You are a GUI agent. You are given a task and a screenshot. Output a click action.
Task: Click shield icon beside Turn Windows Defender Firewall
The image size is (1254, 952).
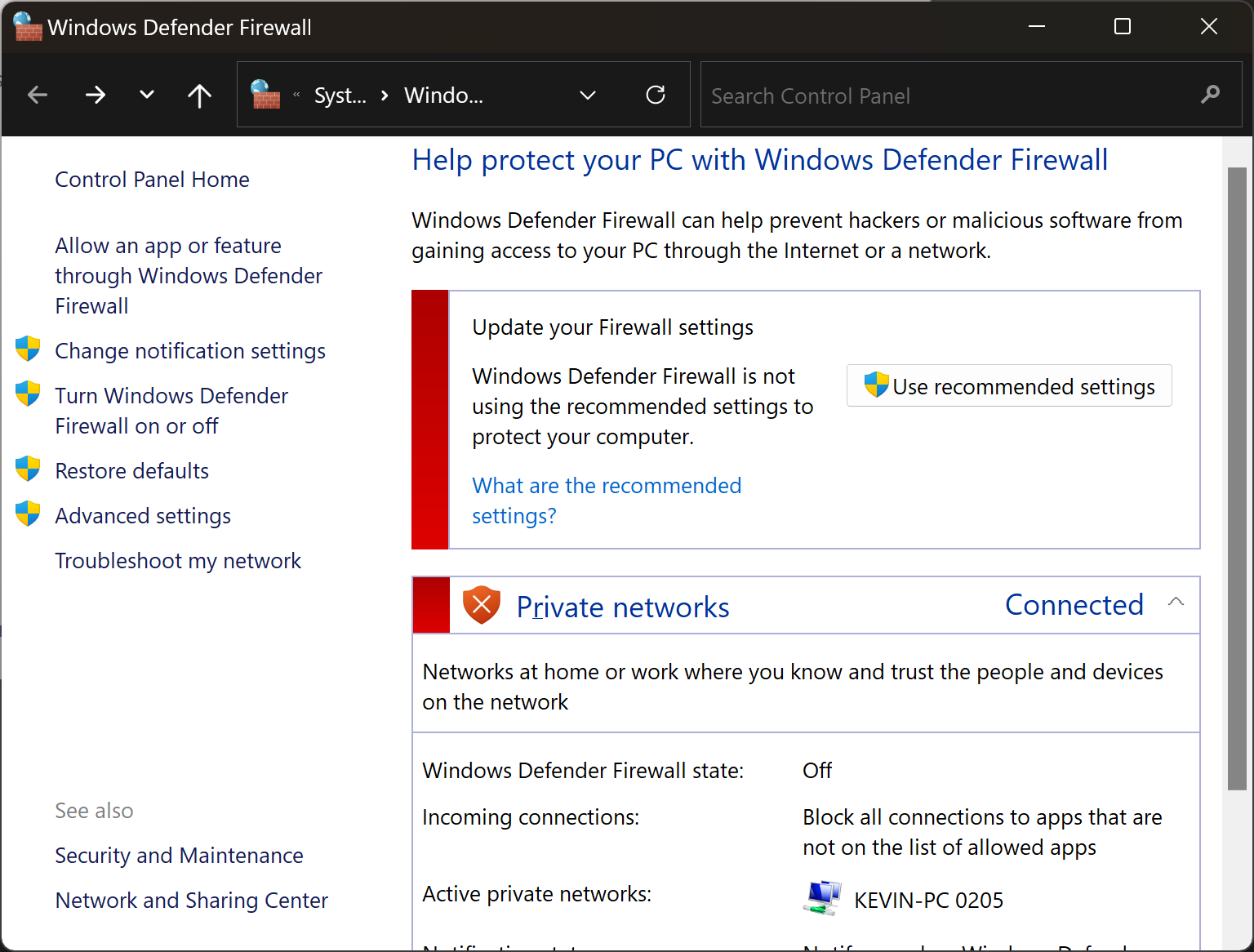(x=28, y=394)
